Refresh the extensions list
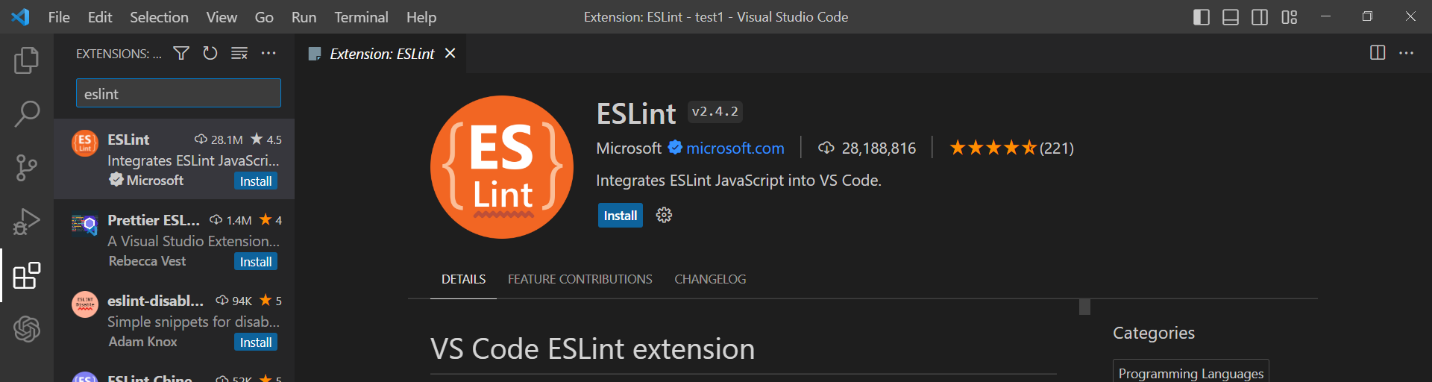 click(210, 53)
